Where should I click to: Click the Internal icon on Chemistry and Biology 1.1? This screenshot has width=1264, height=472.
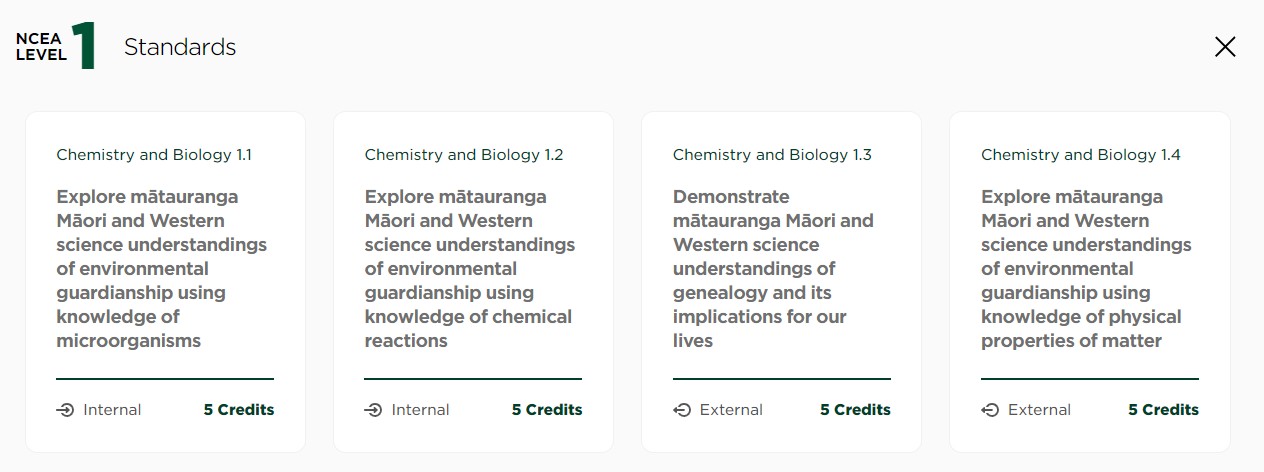[x=66, y=410]
